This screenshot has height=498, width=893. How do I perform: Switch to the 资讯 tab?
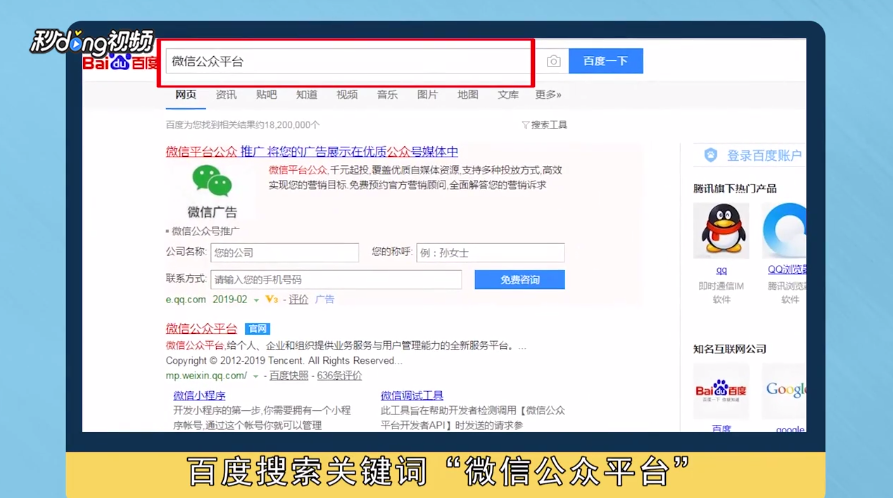pos(226,95)
